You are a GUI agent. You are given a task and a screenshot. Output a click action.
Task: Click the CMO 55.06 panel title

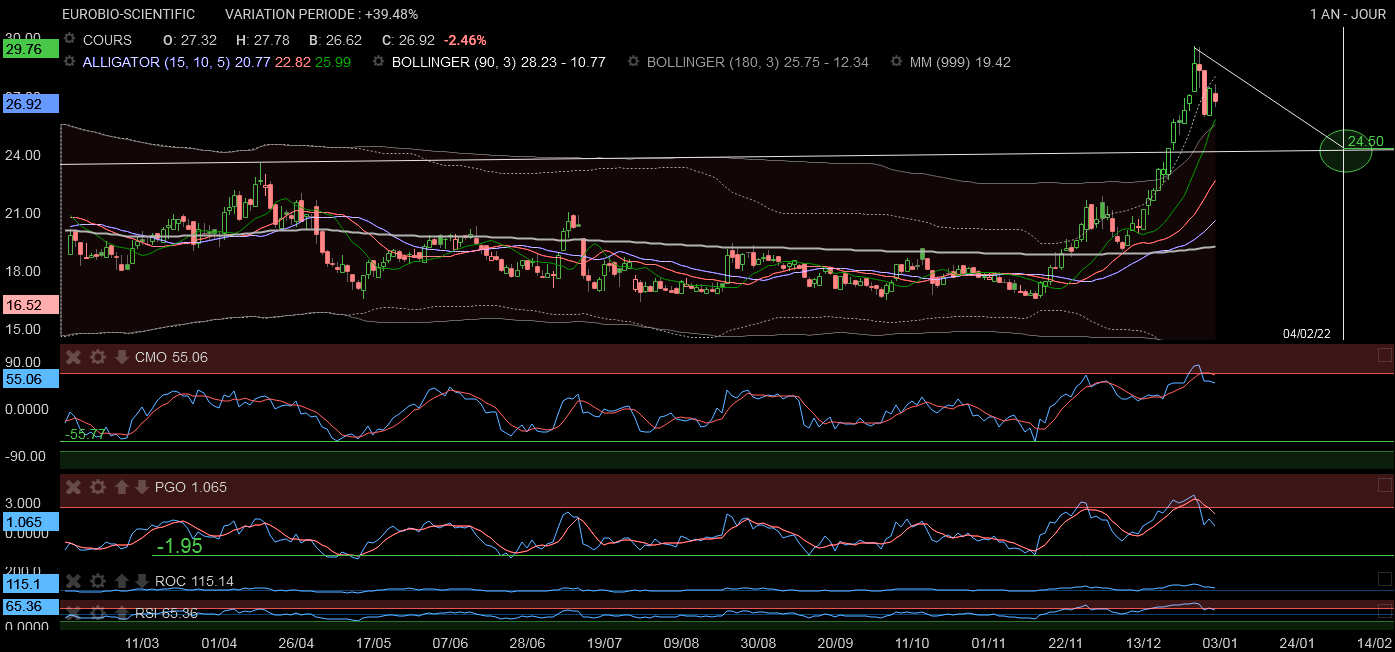point(171,357)
